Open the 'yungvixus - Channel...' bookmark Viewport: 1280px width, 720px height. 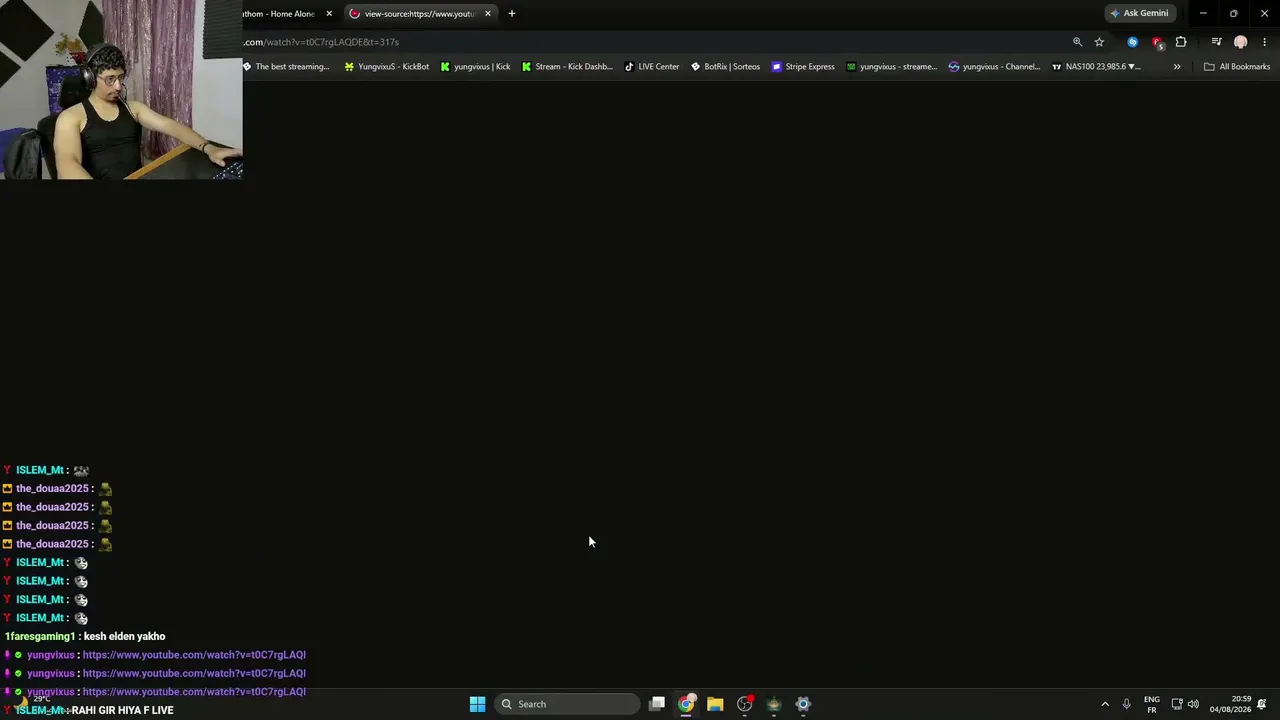(995, 67)
